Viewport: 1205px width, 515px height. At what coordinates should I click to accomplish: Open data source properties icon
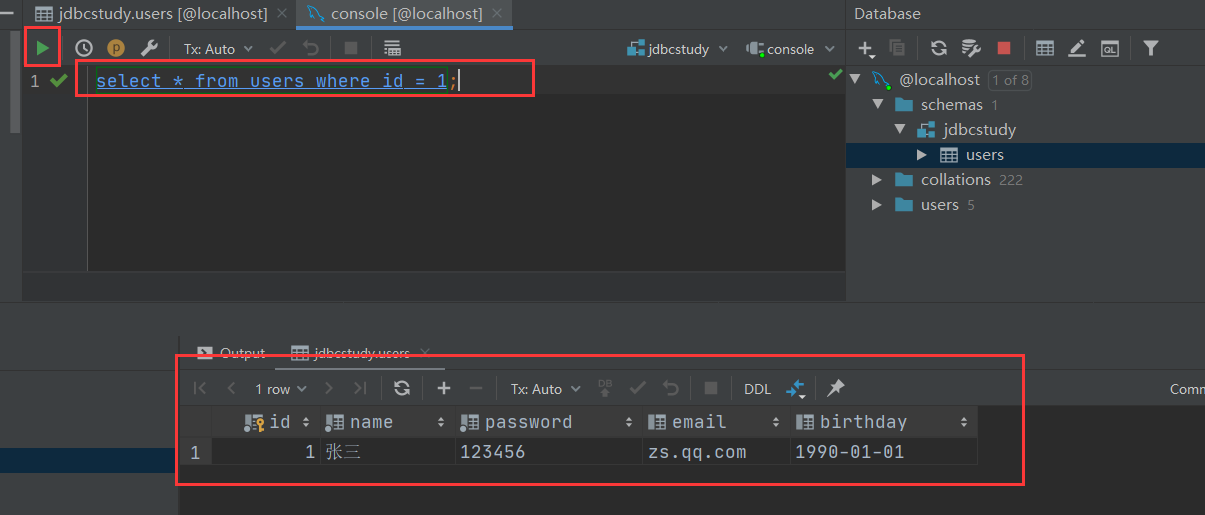[x=970, y=48]
